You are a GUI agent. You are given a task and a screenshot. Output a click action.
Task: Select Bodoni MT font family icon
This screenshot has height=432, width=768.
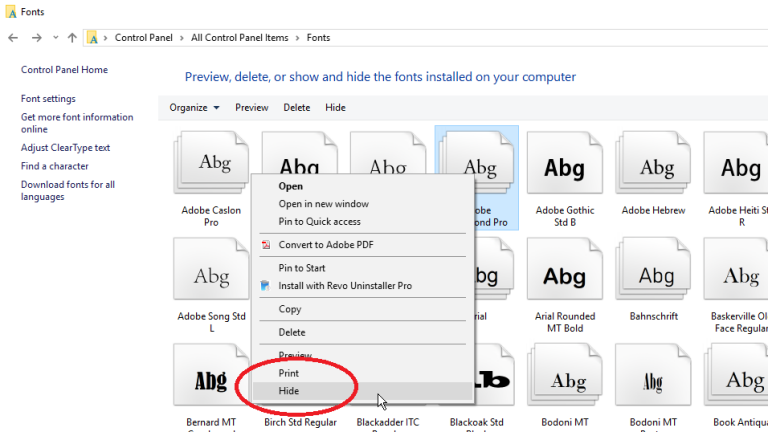[565, 375]
